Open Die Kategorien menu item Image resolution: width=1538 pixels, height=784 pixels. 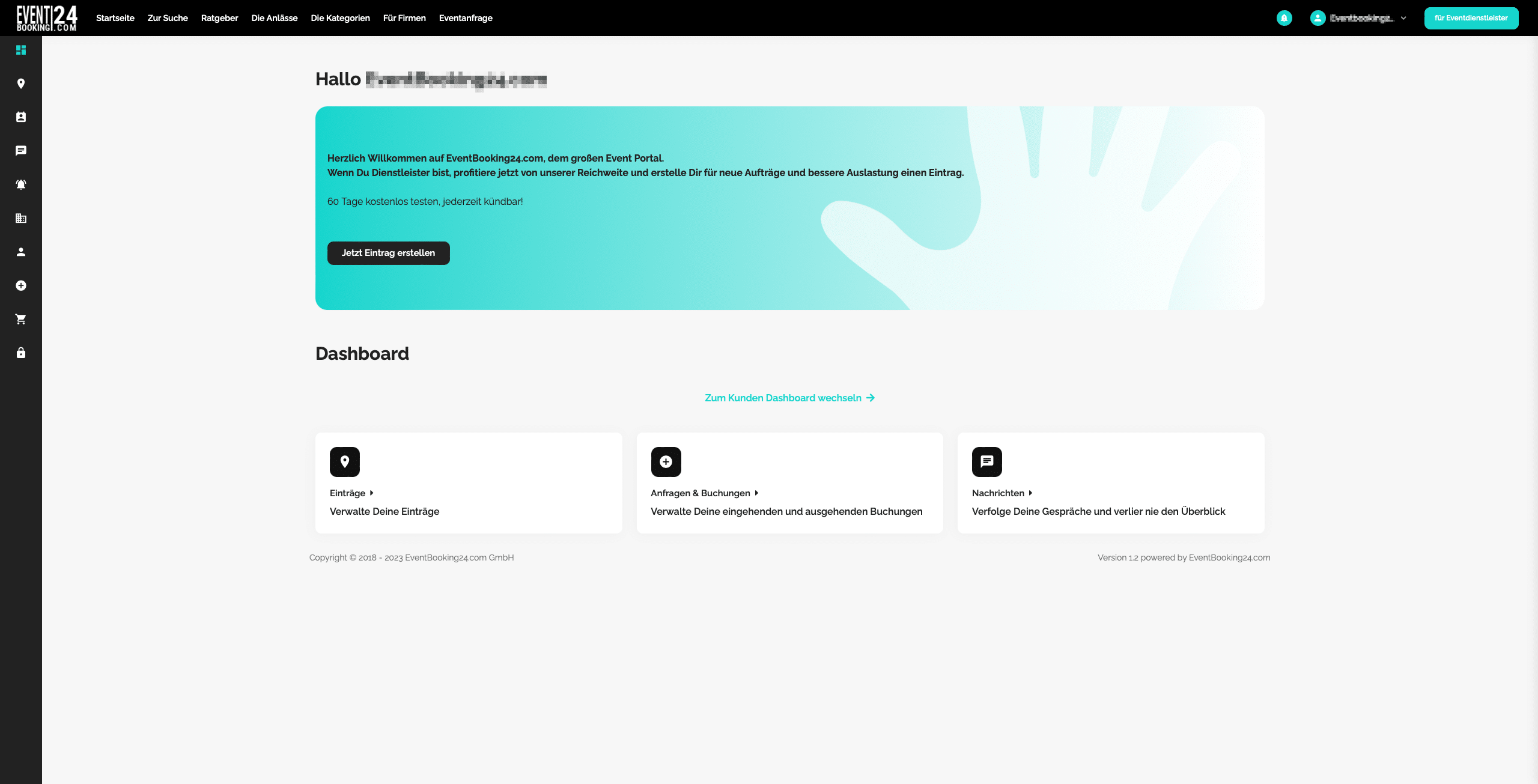(340, 18)
